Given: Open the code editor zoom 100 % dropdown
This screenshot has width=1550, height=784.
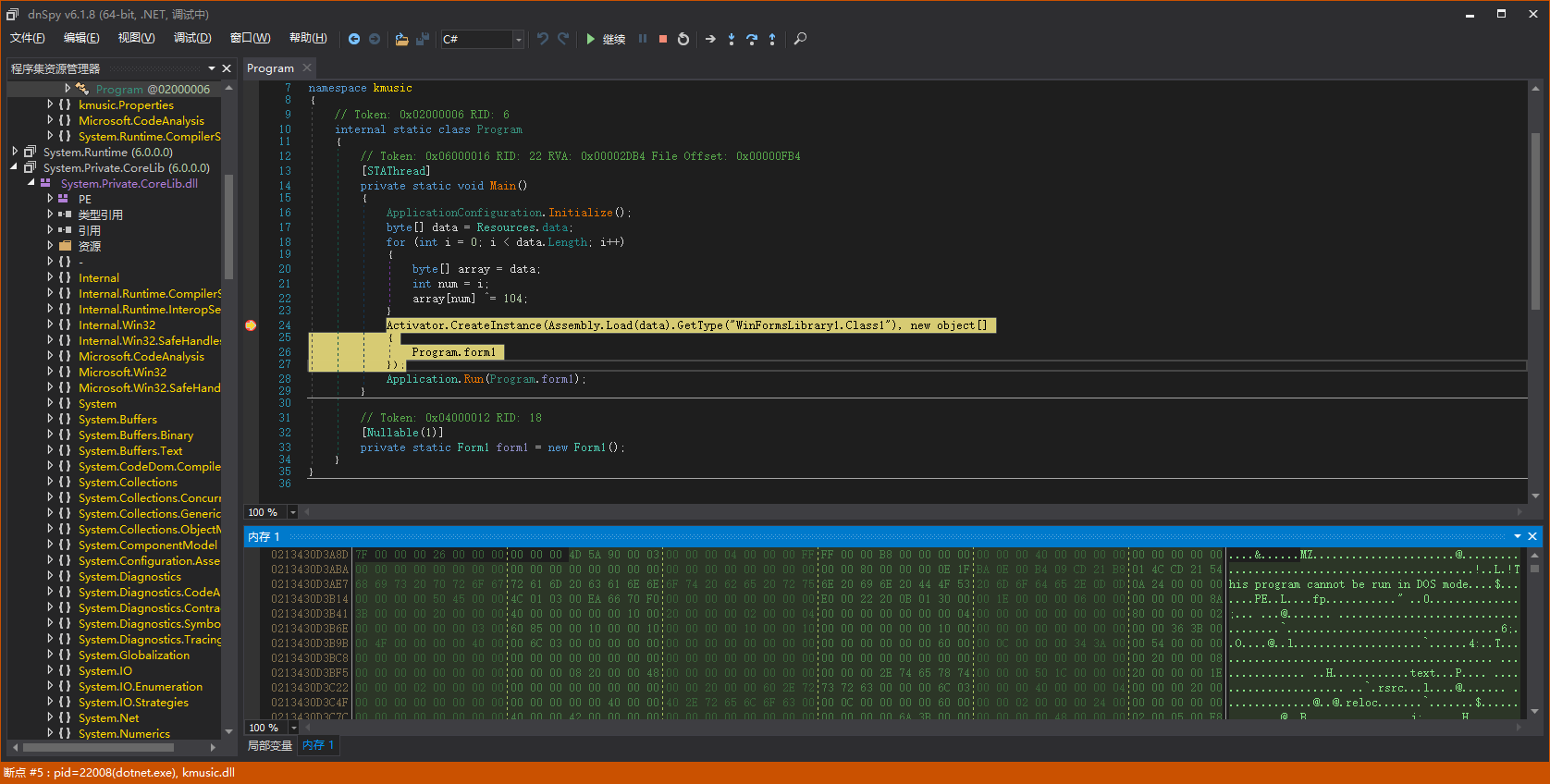Looking at the screenshot, I should (x=293, y=512).
